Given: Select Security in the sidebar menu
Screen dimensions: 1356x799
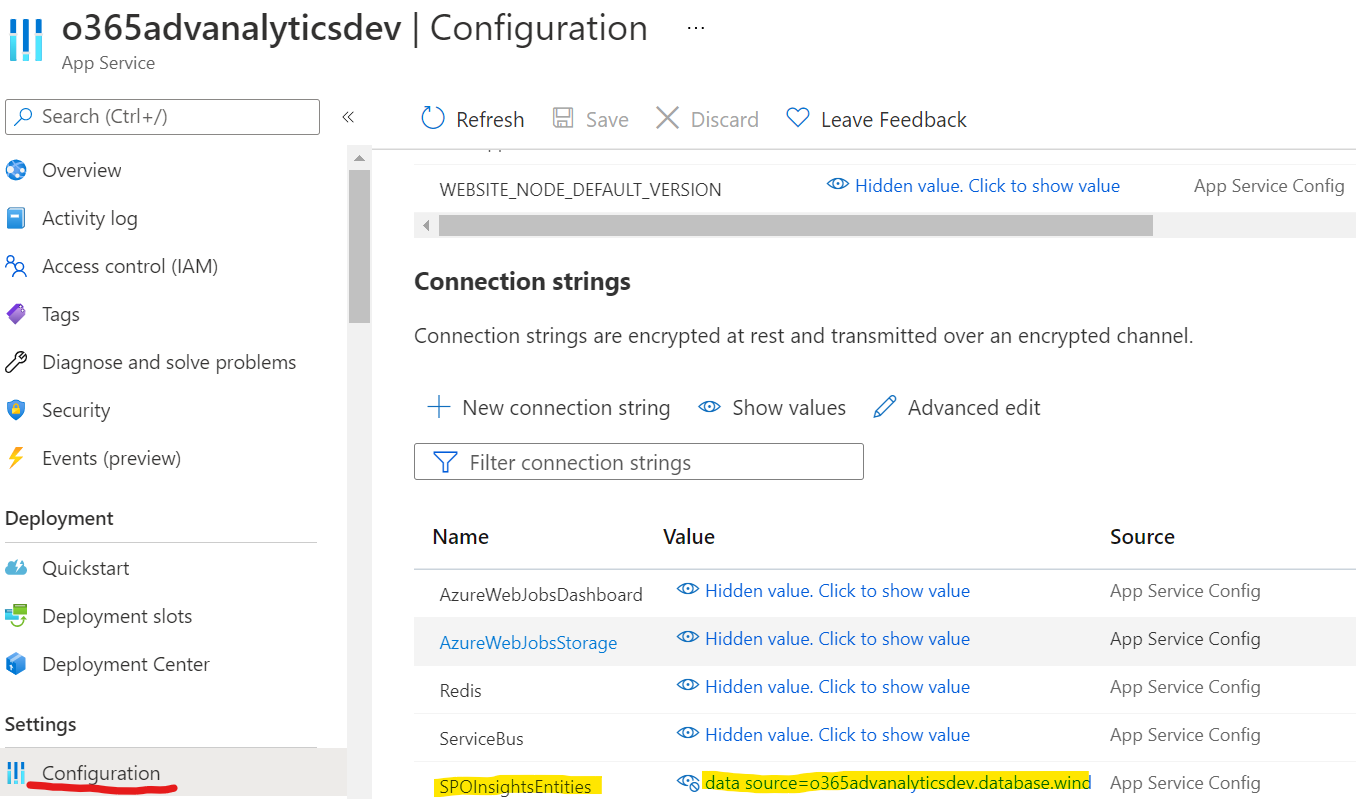Looking at the screenshot, I should point(76,410).
